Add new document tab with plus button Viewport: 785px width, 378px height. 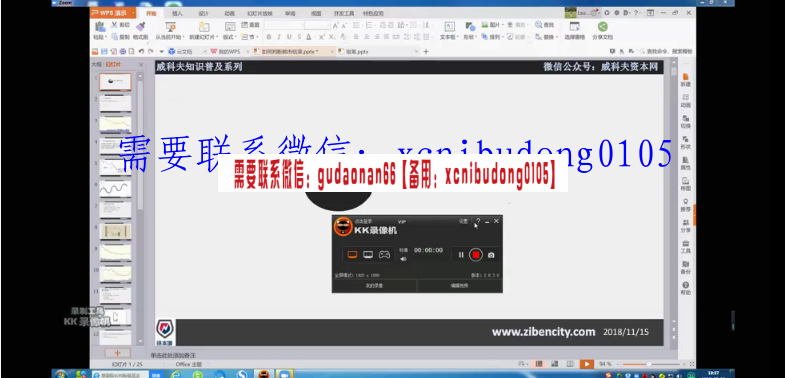[x=426, y=52]
